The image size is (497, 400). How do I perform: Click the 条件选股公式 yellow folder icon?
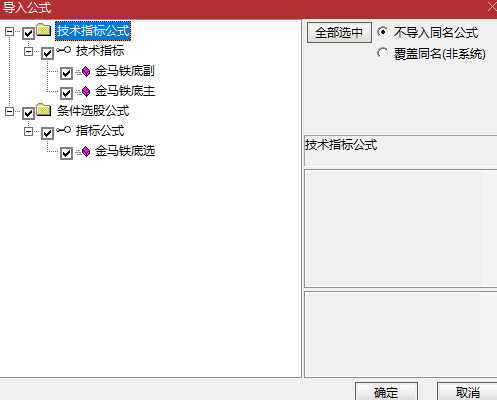44,110
